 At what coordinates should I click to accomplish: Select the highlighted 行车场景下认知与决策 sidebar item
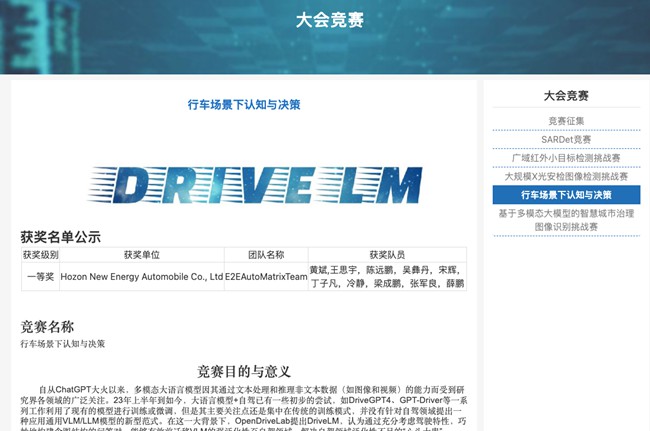click(x=566, y=194)
